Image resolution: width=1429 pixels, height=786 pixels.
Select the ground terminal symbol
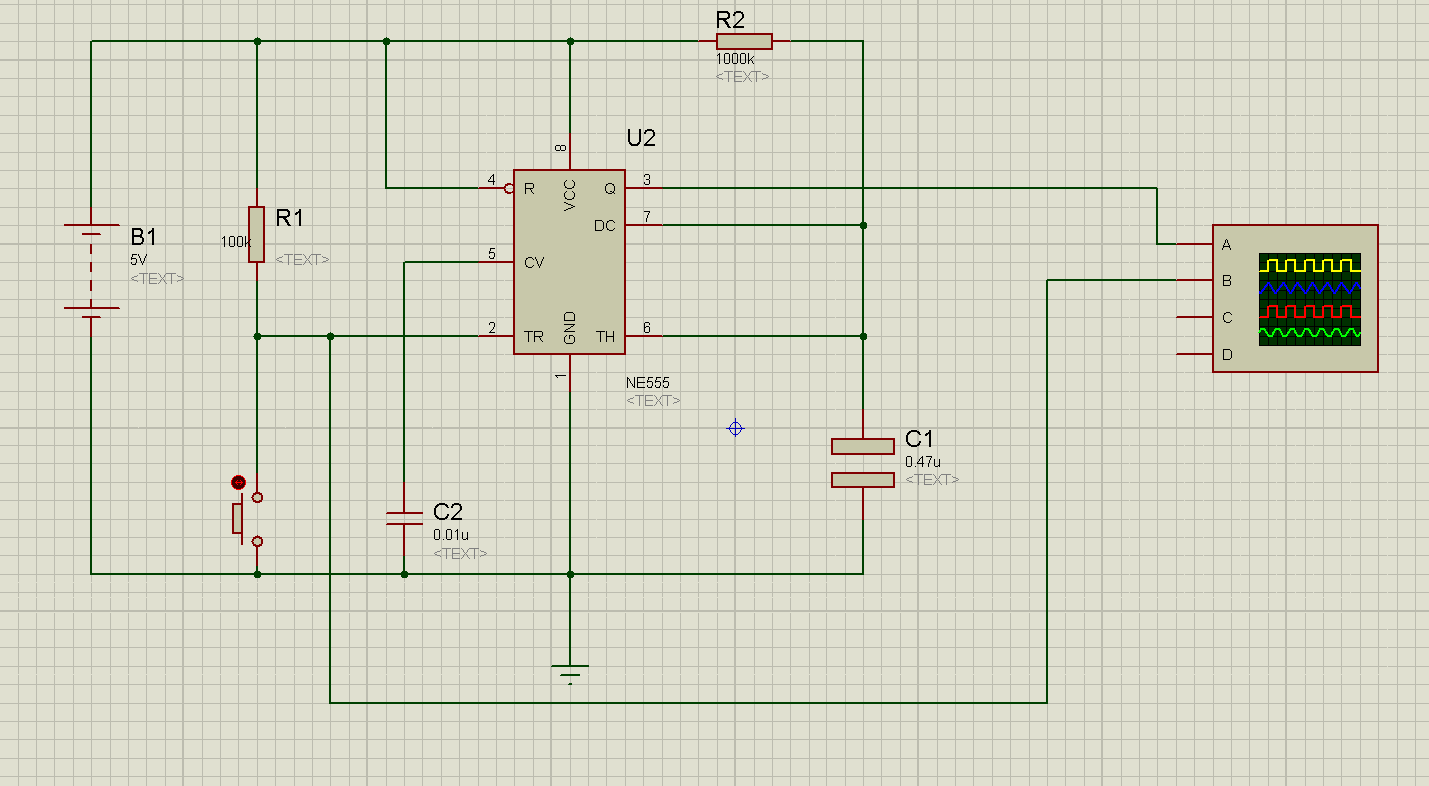point(570,672)
